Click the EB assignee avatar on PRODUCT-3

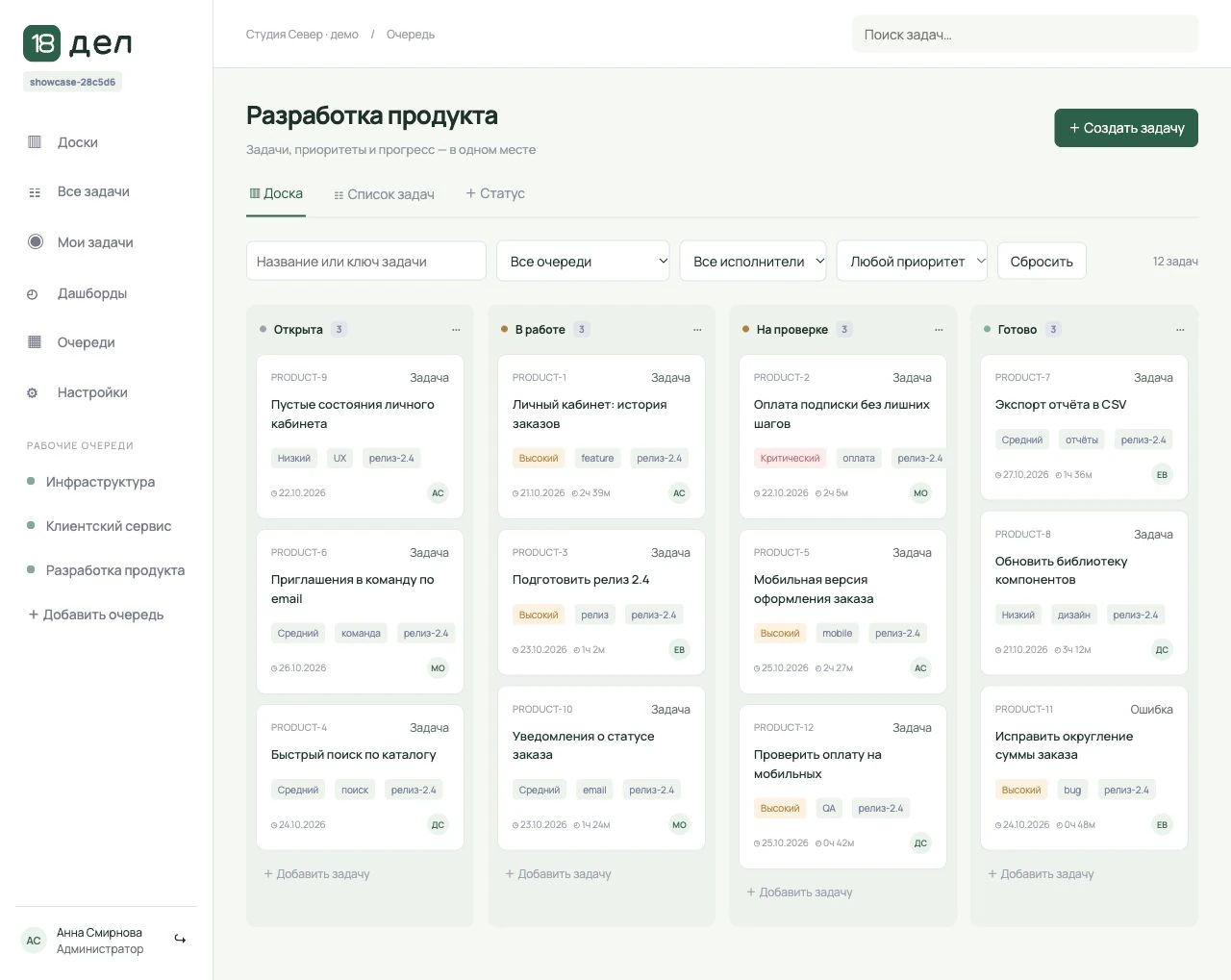679,650
